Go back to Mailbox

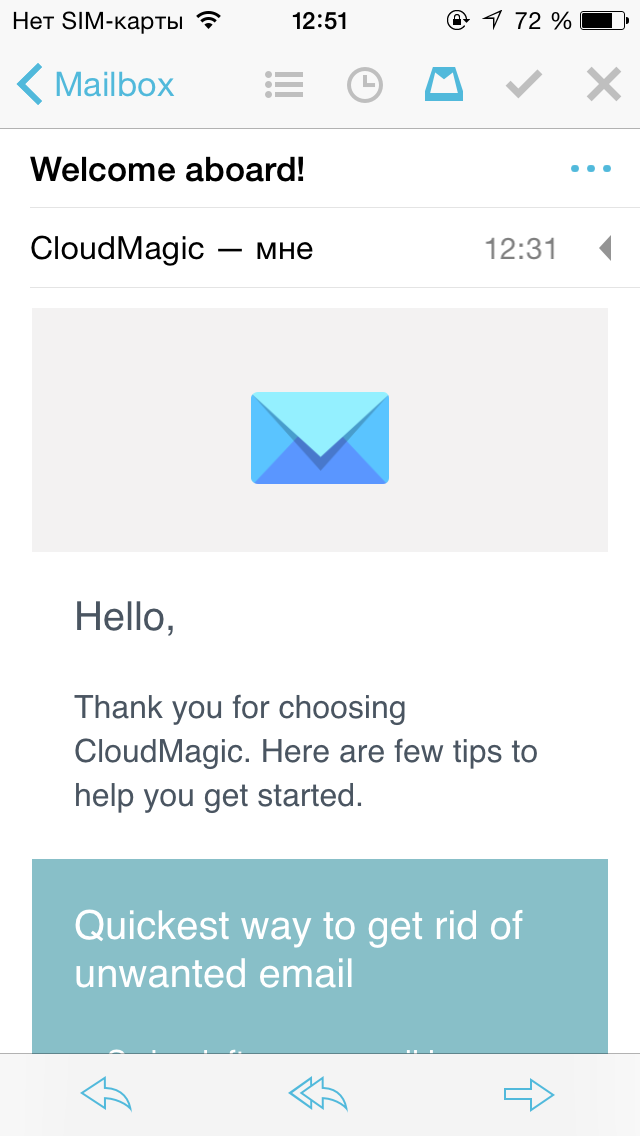click(96, 85)
